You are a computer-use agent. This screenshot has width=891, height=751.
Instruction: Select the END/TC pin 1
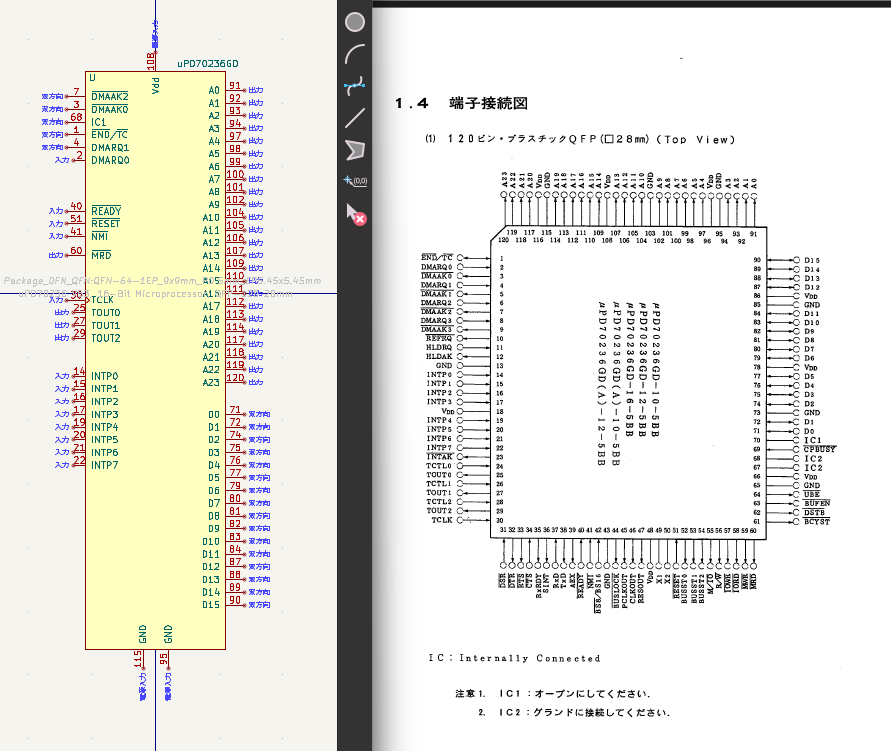76,134
